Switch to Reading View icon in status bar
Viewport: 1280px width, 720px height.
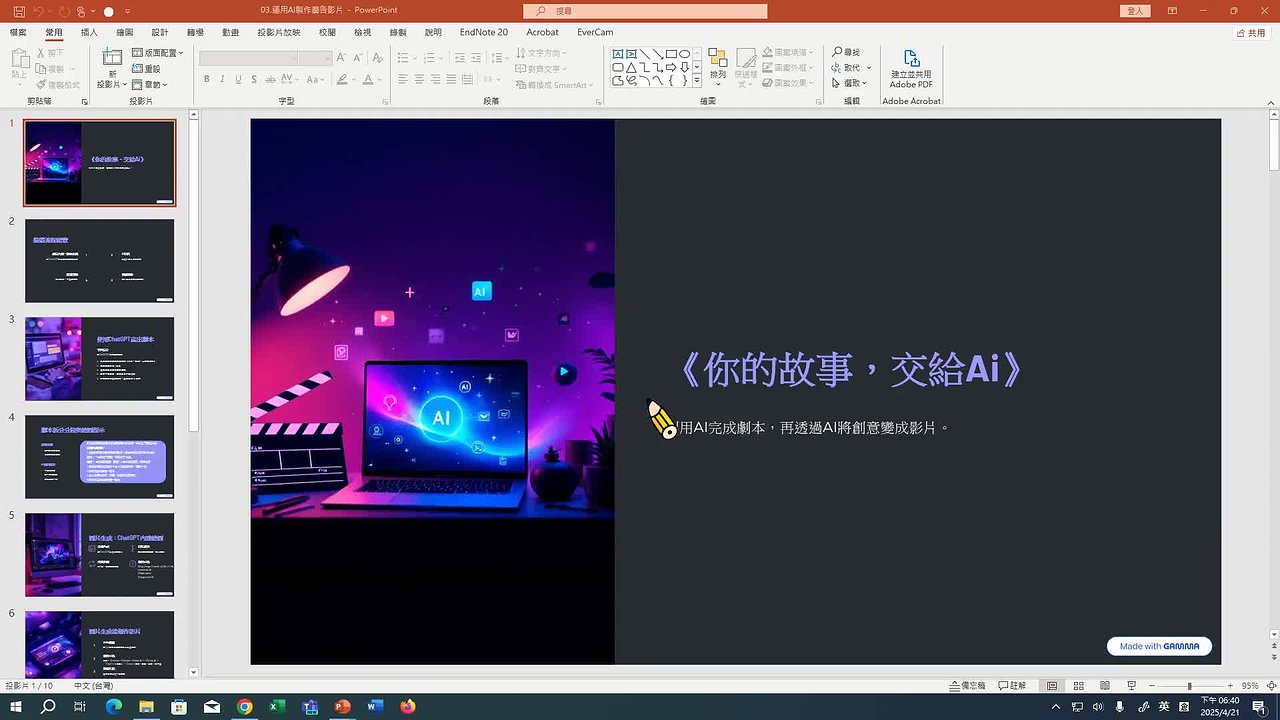tap(1104, 686)
